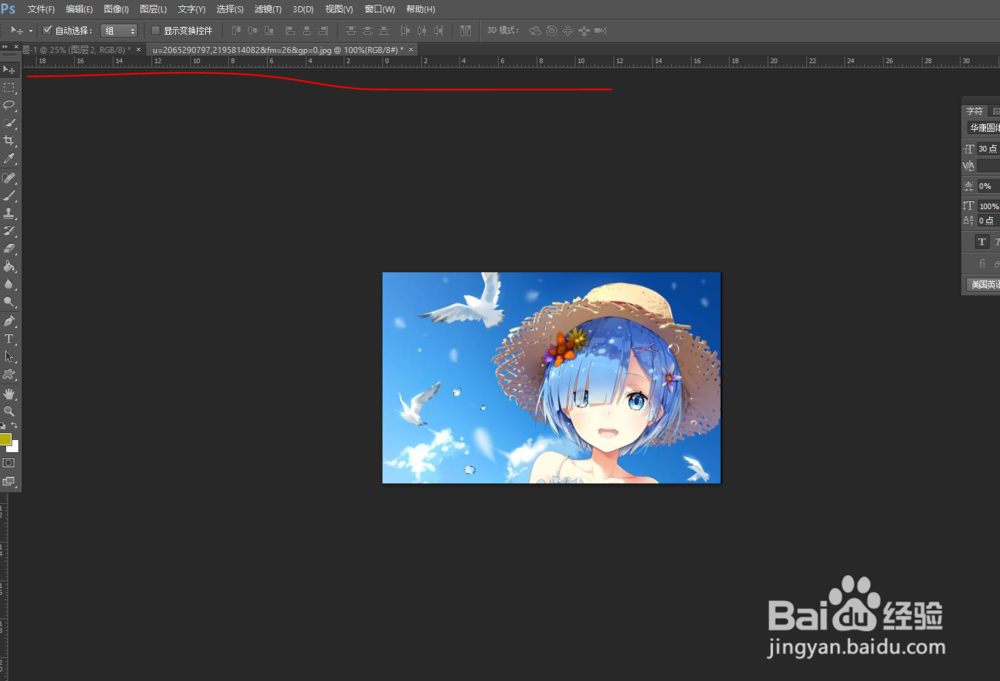Select the Lasso tool

(9, 105)
